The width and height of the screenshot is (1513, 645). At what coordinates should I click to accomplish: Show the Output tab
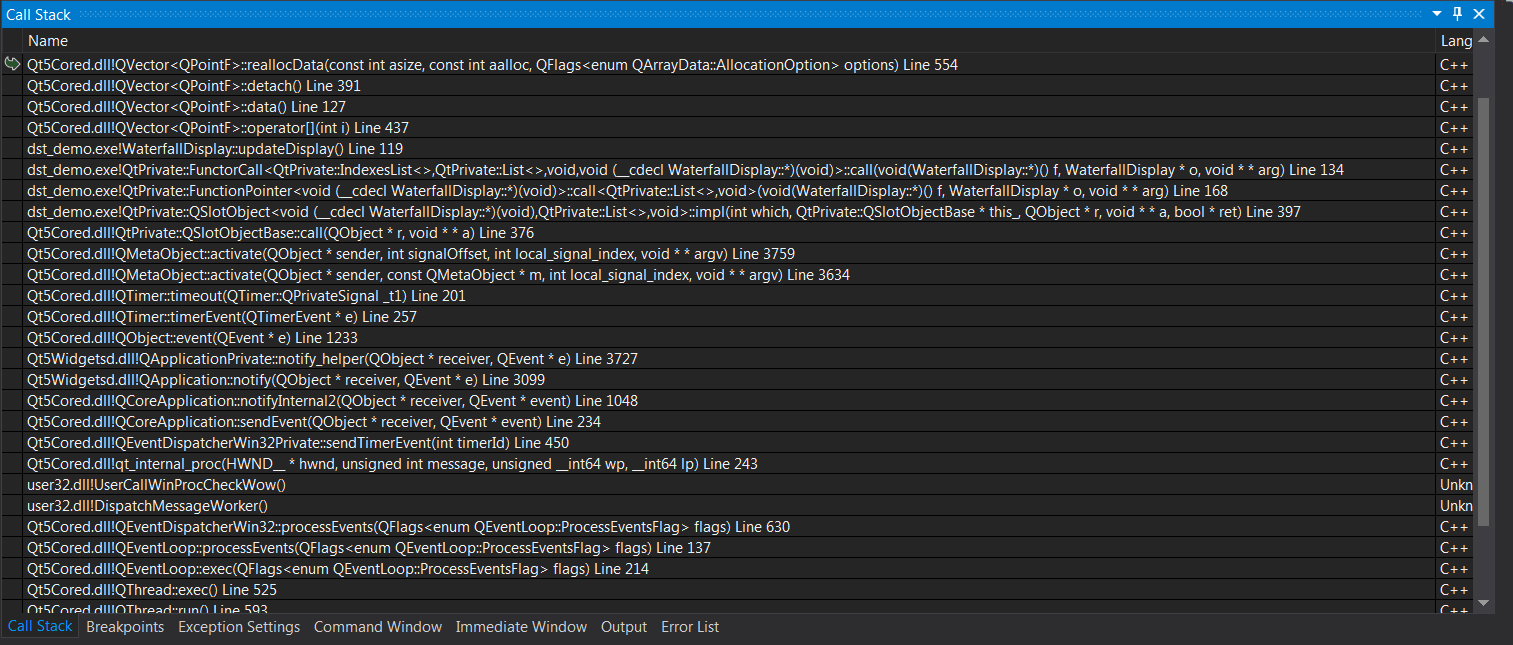point(624,627)
